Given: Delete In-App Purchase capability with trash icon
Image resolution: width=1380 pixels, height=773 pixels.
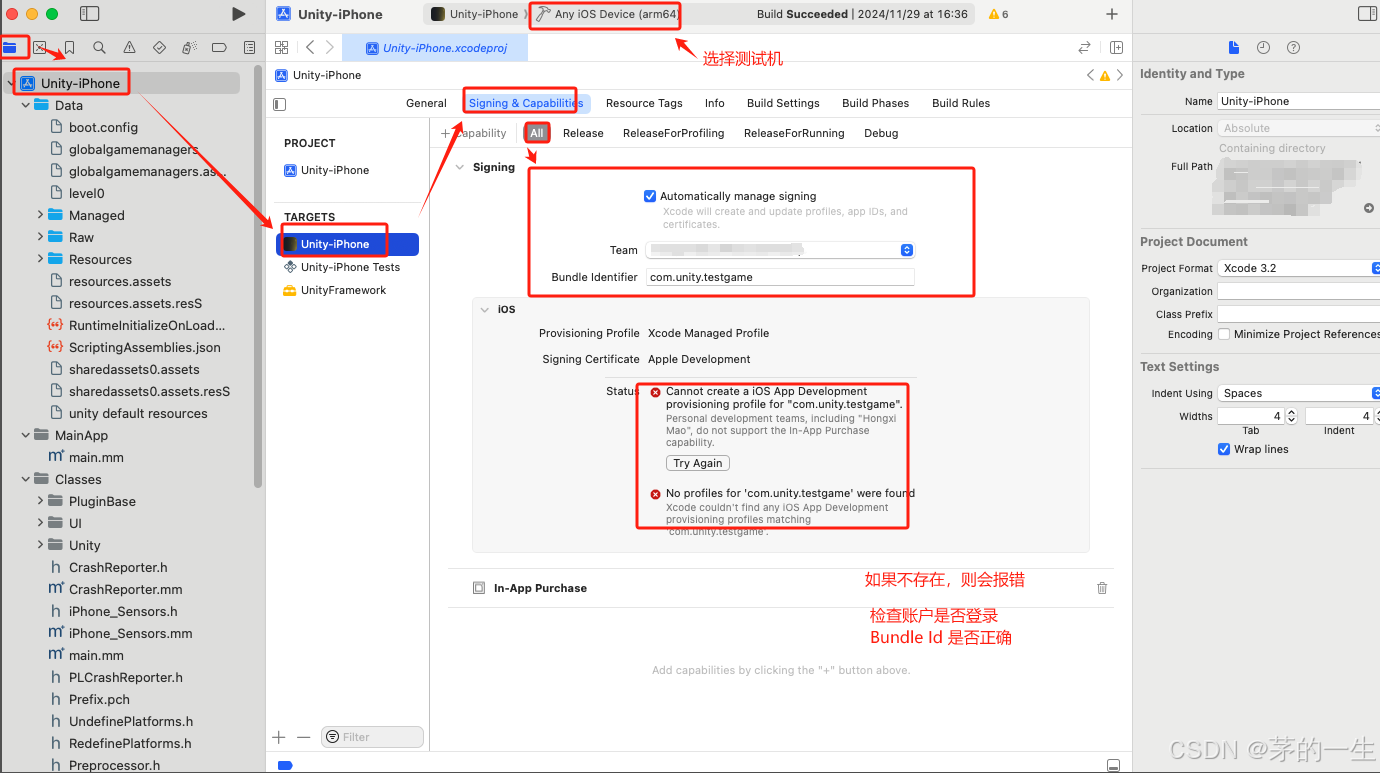Looking at the screenshot, I should (x=1102, y=588).
